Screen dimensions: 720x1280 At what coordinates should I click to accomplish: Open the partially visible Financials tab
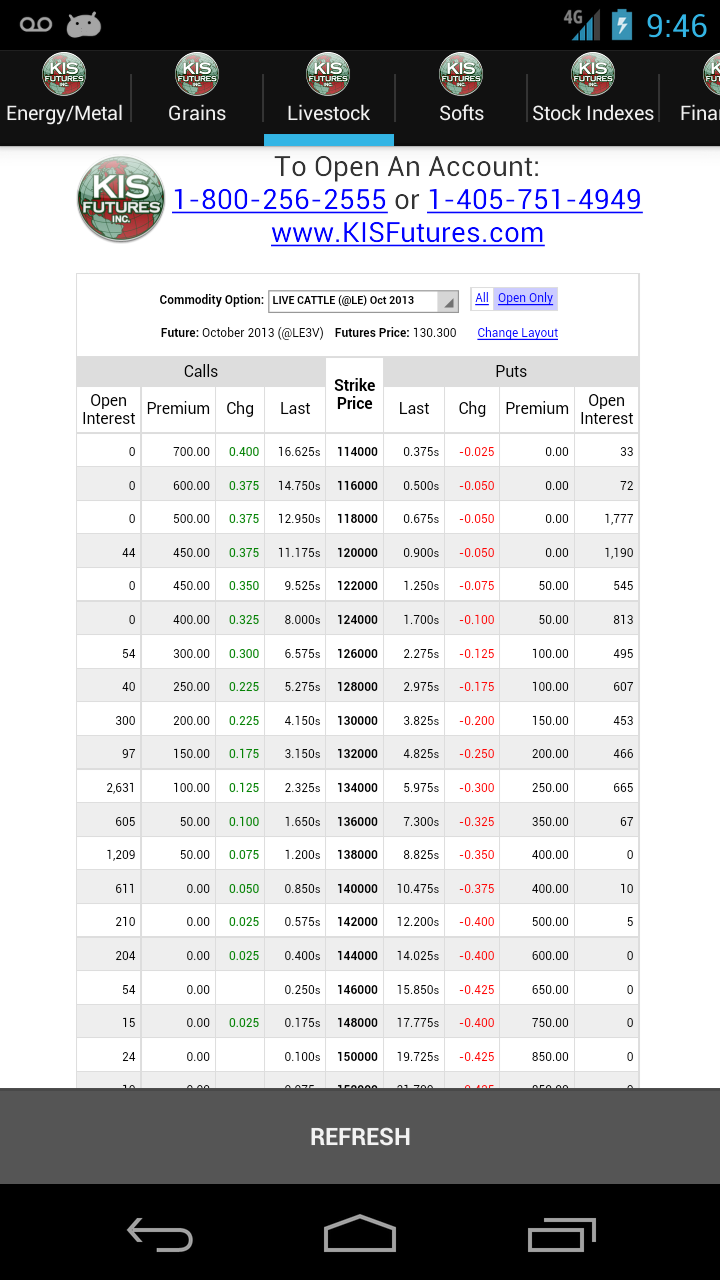pos(701,99)
